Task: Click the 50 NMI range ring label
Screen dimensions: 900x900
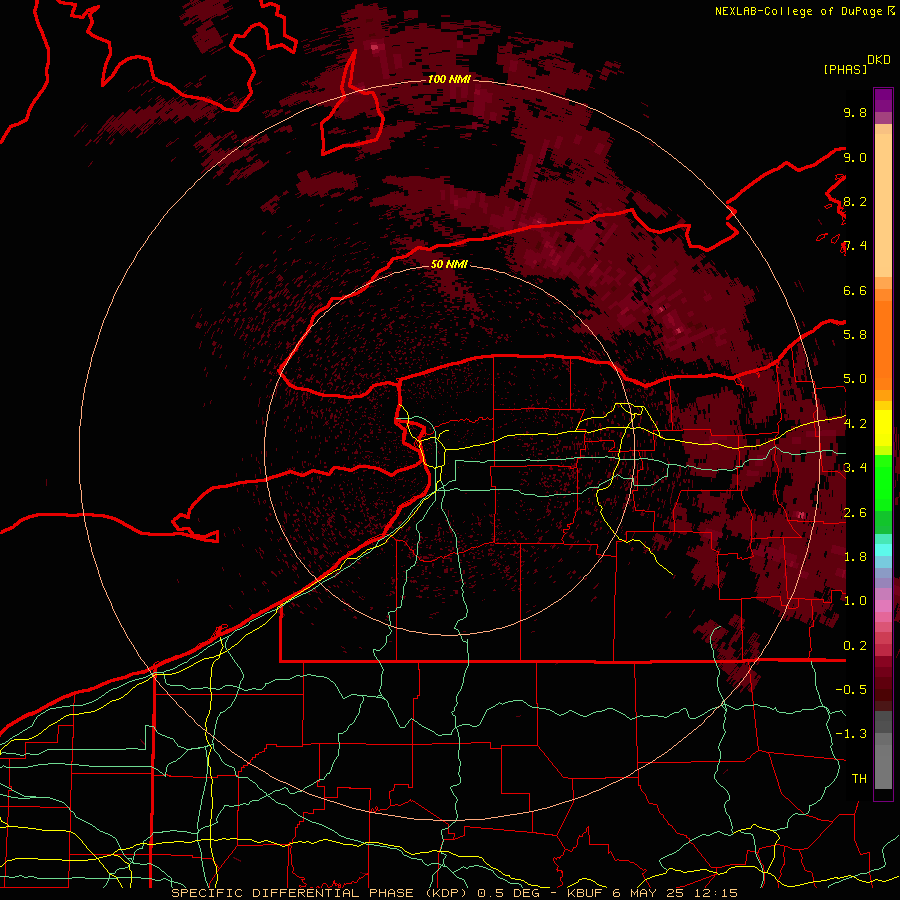Action: click(449, 265)
